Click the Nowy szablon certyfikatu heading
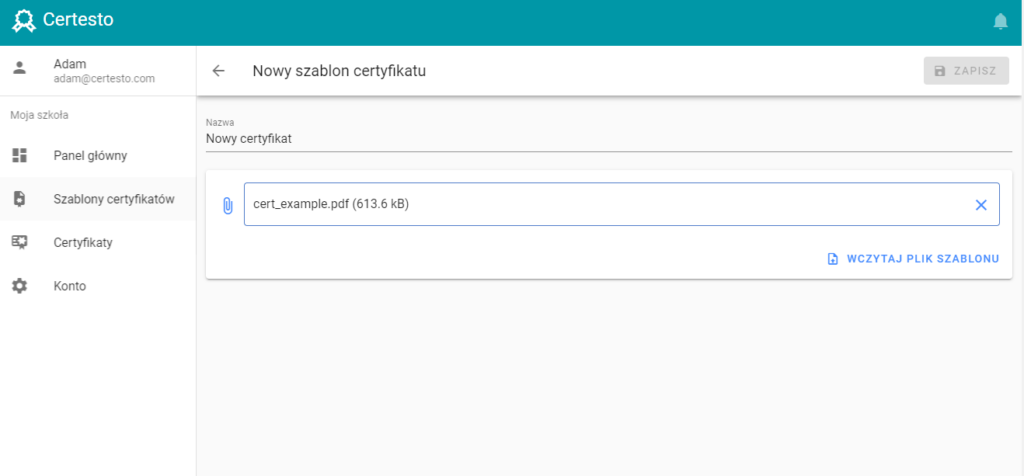 click(339, 71)
